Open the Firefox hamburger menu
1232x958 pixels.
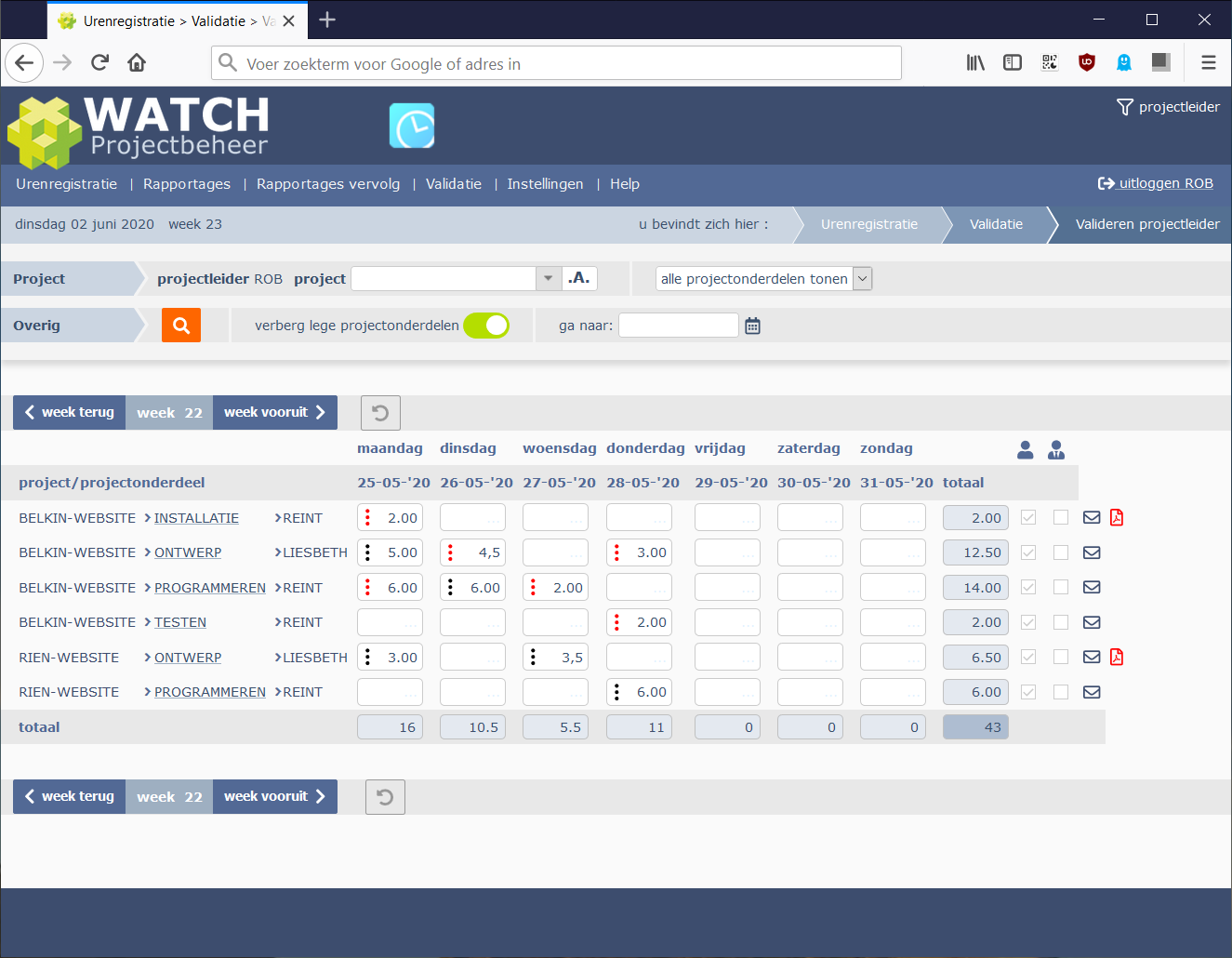click(1208, 62)
